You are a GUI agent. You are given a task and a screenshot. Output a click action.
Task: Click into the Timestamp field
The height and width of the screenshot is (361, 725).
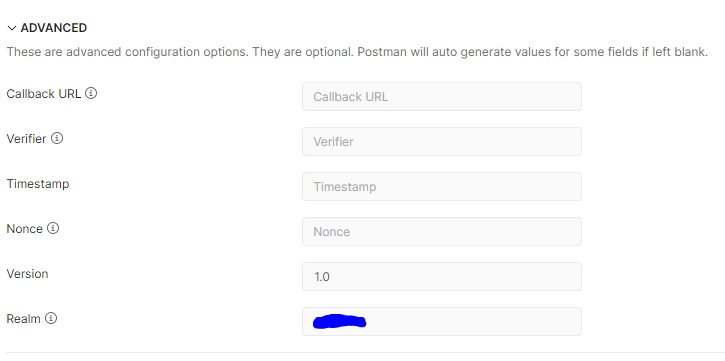click(x=442, y=187)
